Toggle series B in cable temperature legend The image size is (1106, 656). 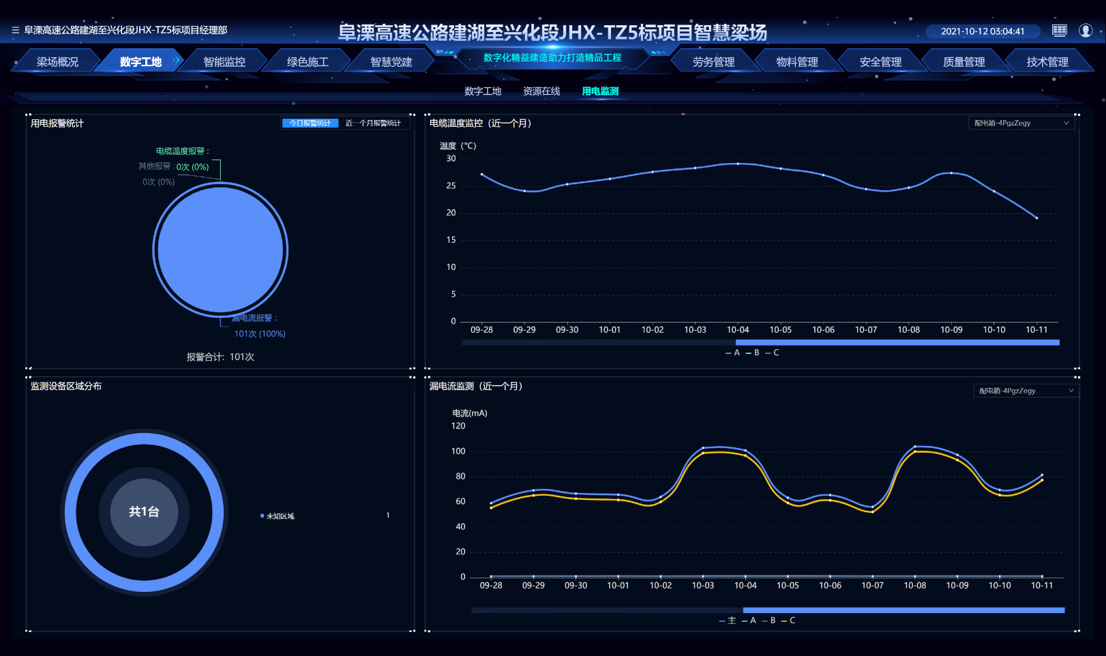tap(751, 353)
